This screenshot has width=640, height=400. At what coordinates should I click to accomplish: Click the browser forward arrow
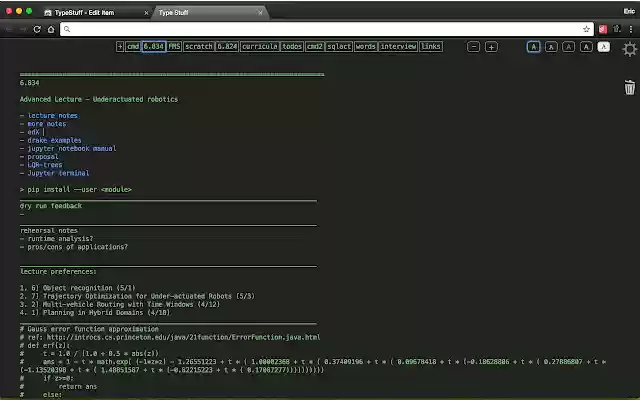pos(23,29)
